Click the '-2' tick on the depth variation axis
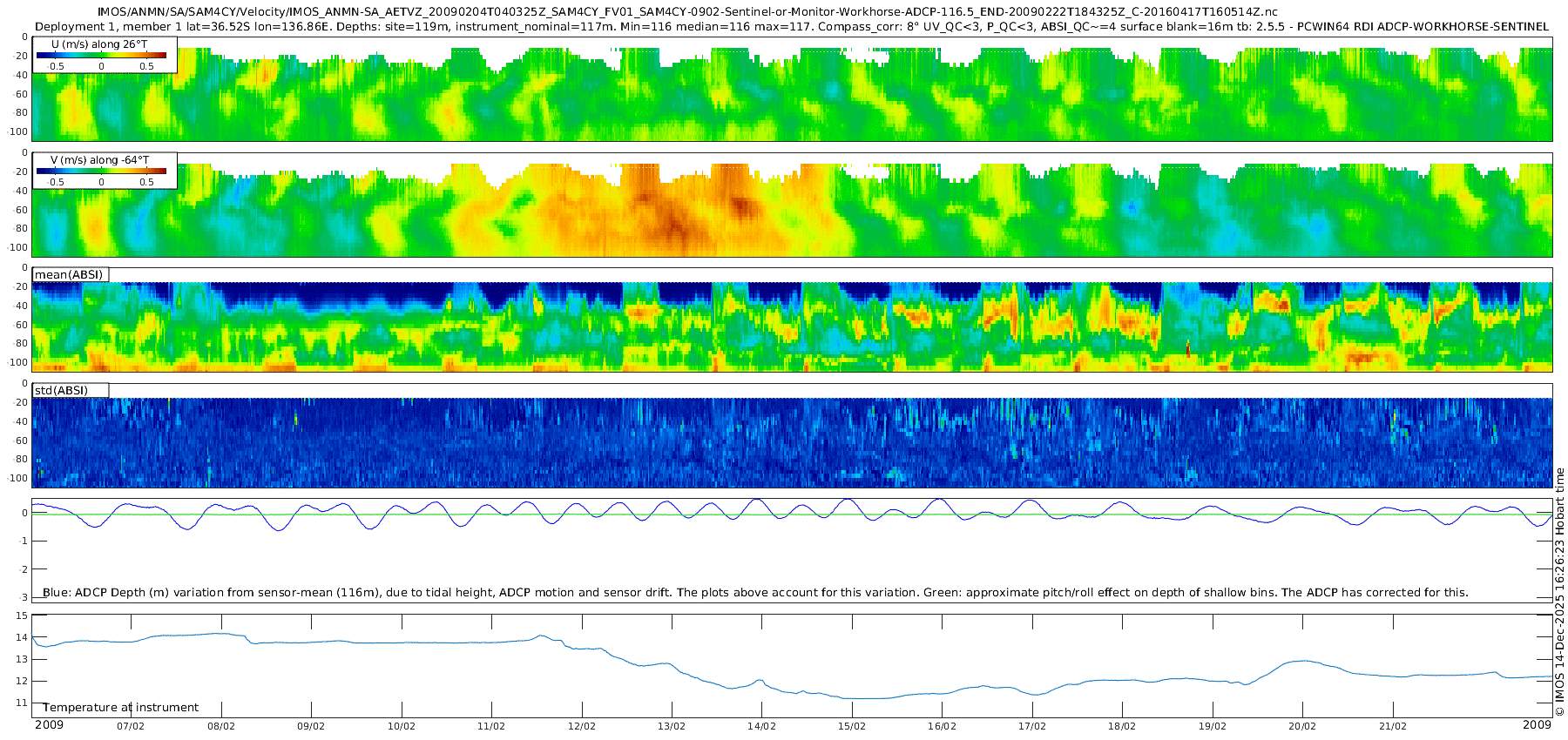This screenshot has height=740, width=1568. [x=24, y=569]
